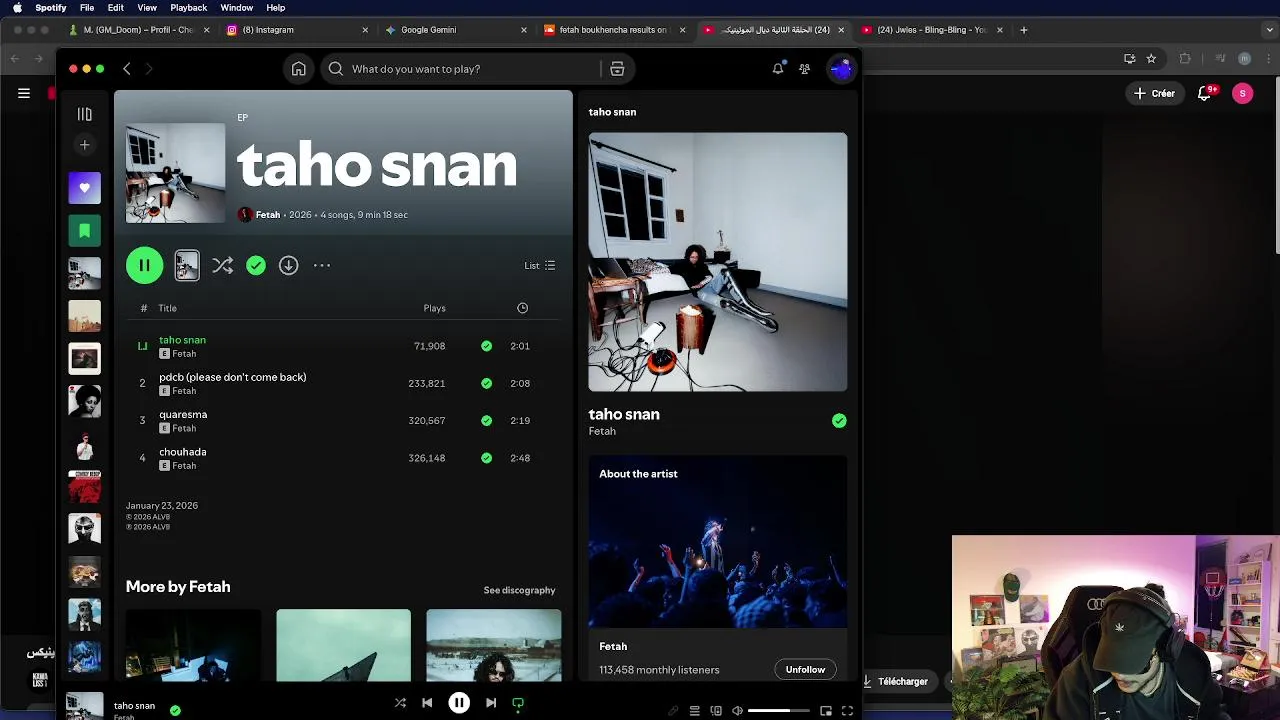Open the miniplayer

coord(826,711)
